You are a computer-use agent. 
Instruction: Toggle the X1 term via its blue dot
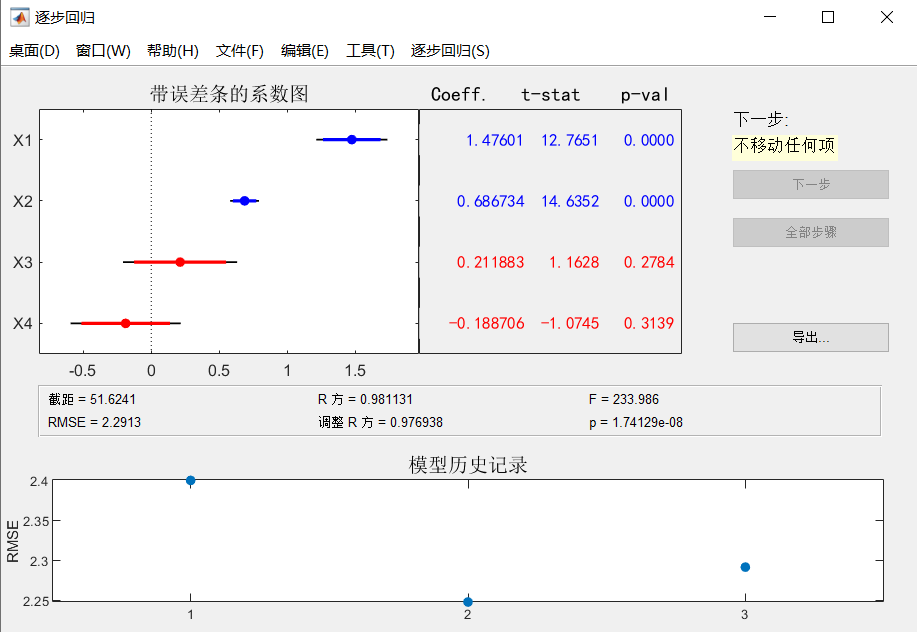(351, 140)
